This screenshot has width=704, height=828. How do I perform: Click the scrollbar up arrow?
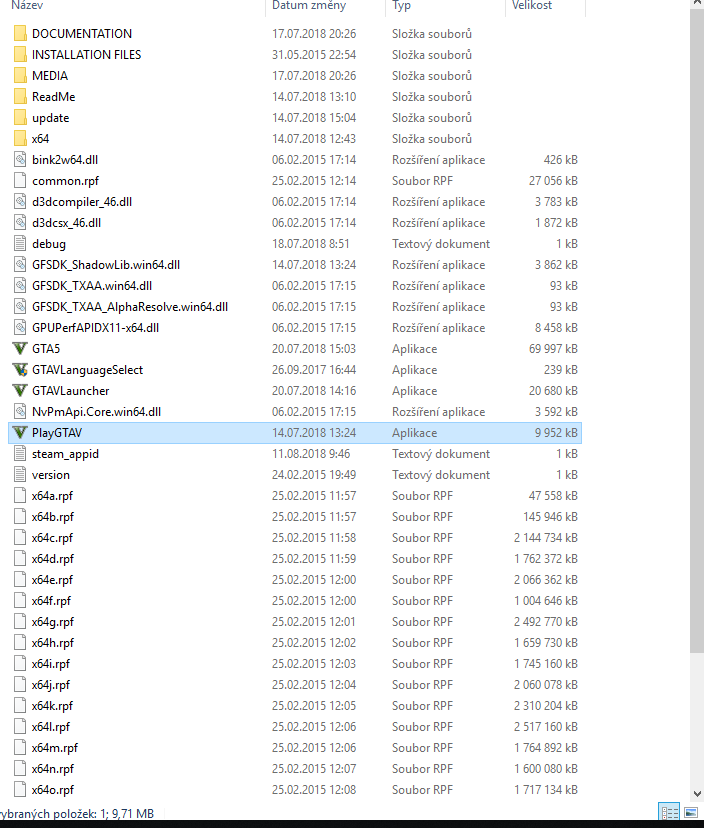(x=697, y=3)
